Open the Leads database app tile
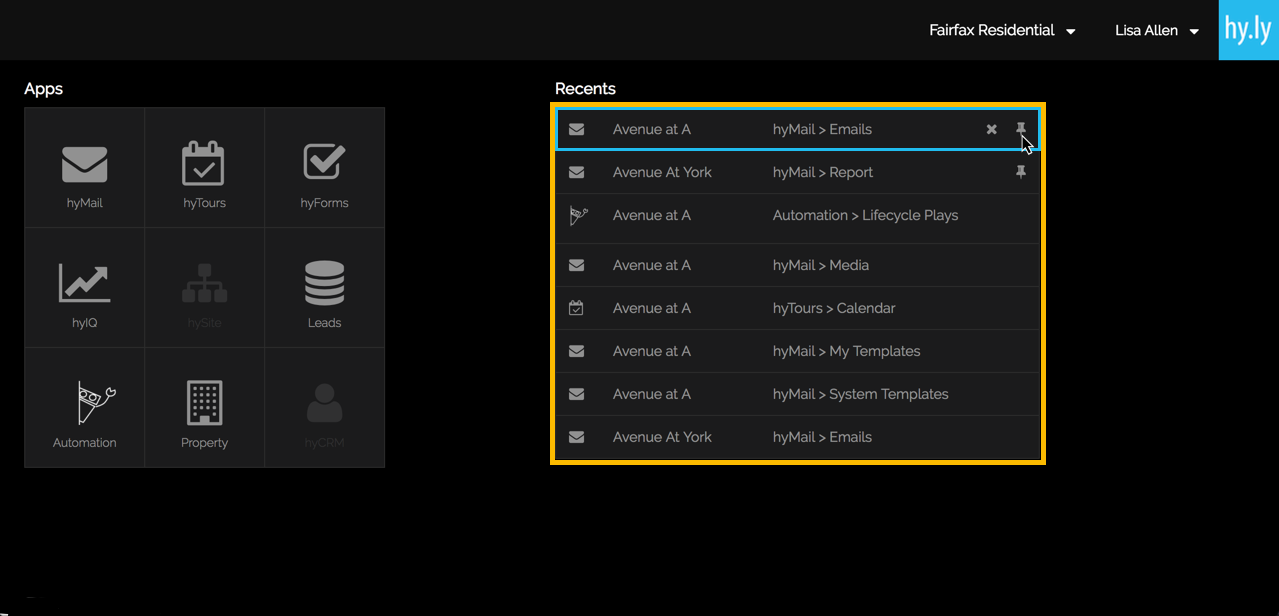Screen dimensions: 1279x616 (324, 288)
